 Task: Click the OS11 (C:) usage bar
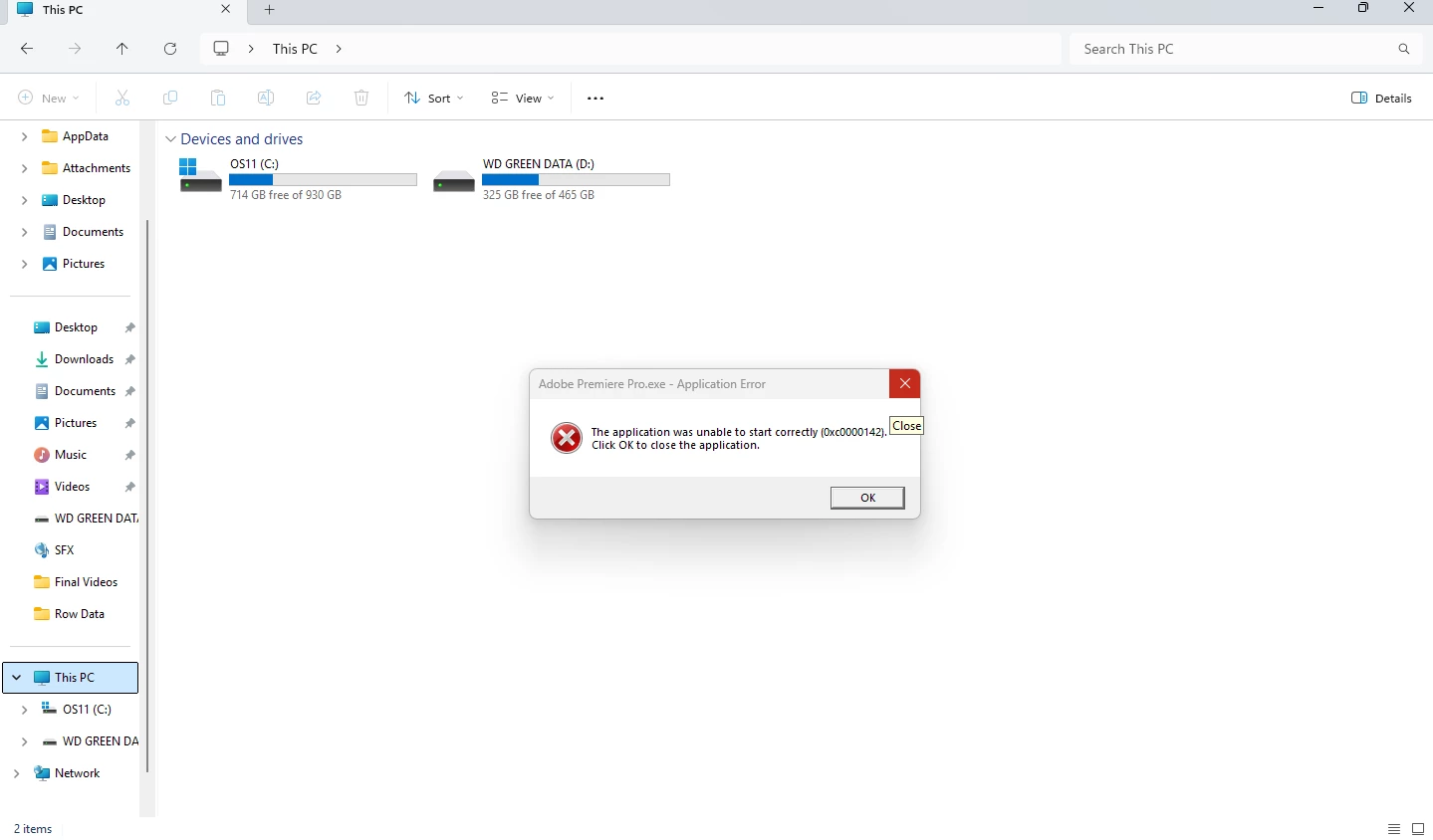(323, 180)
